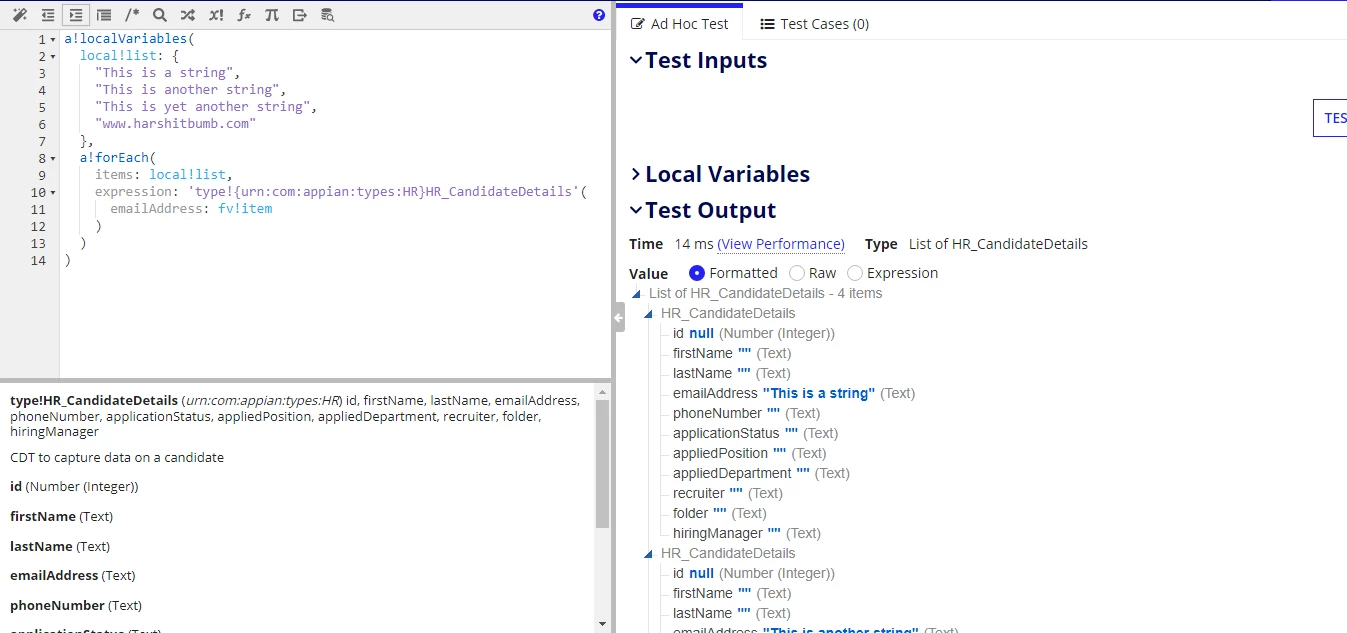Click the fv!item token in the editor
This screenshot has width=1347, height=633.
click(245, 209)
